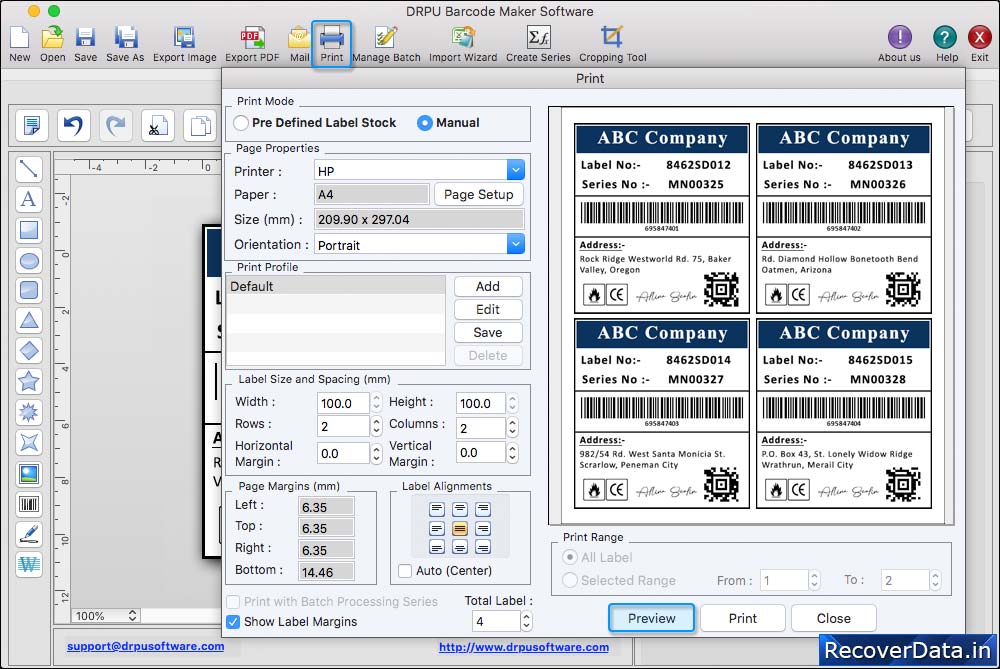Image resolution: width=1000 pixels, height=669 pixels.
Task: Adjust the label Height stepper
Action: (x=512, y=402)
